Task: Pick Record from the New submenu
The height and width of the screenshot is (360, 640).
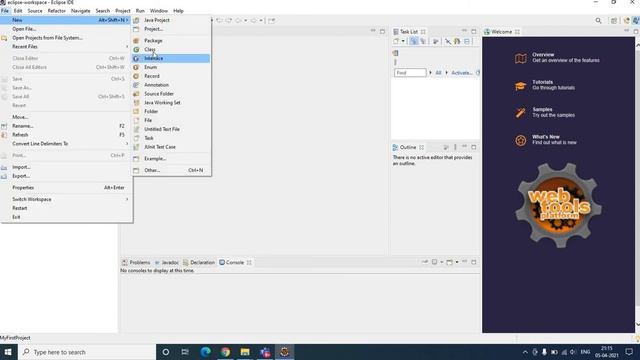Action: tap(152, 76)
